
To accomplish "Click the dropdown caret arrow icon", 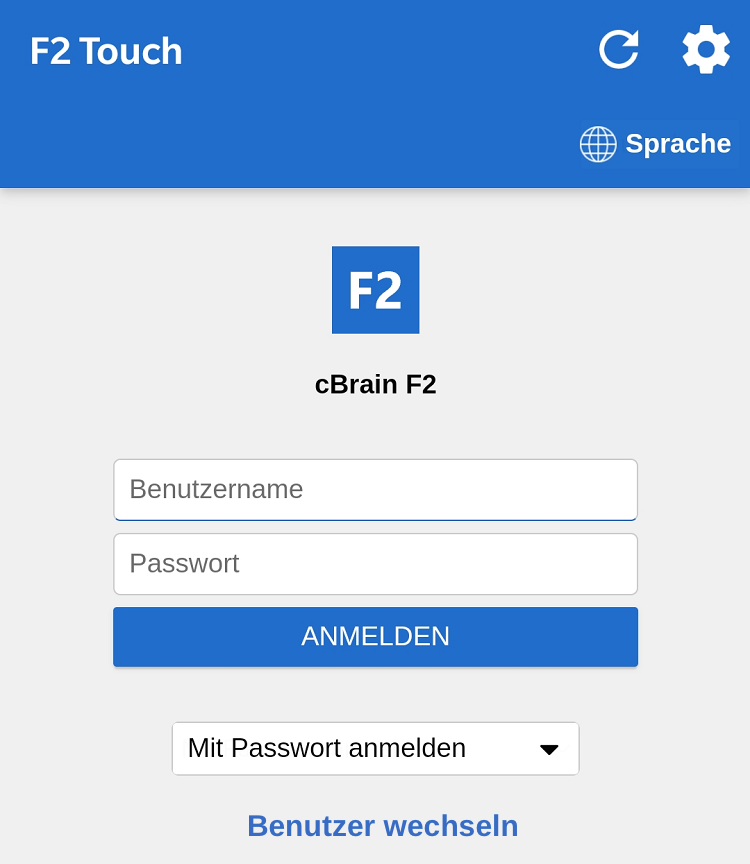I will coord(549,749).
